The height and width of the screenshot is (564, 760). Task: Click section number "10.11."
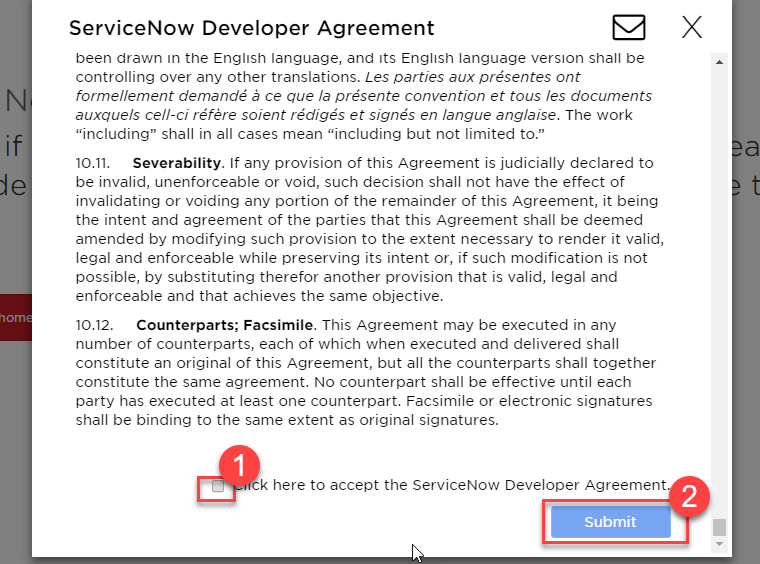pos(93,163)
